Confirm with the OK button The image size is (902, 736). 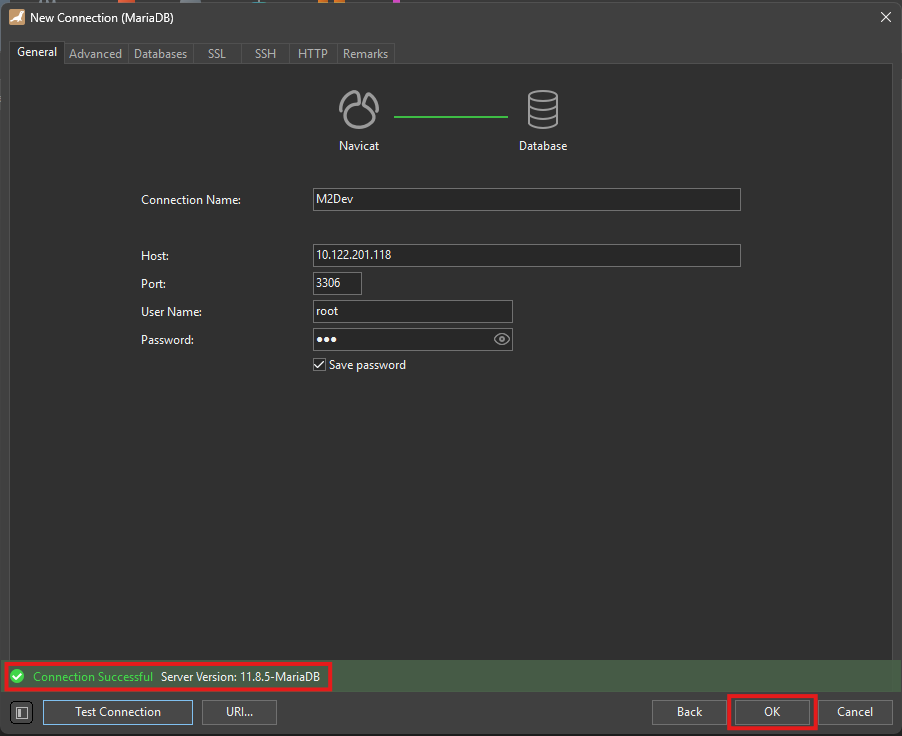click(772, 712)
